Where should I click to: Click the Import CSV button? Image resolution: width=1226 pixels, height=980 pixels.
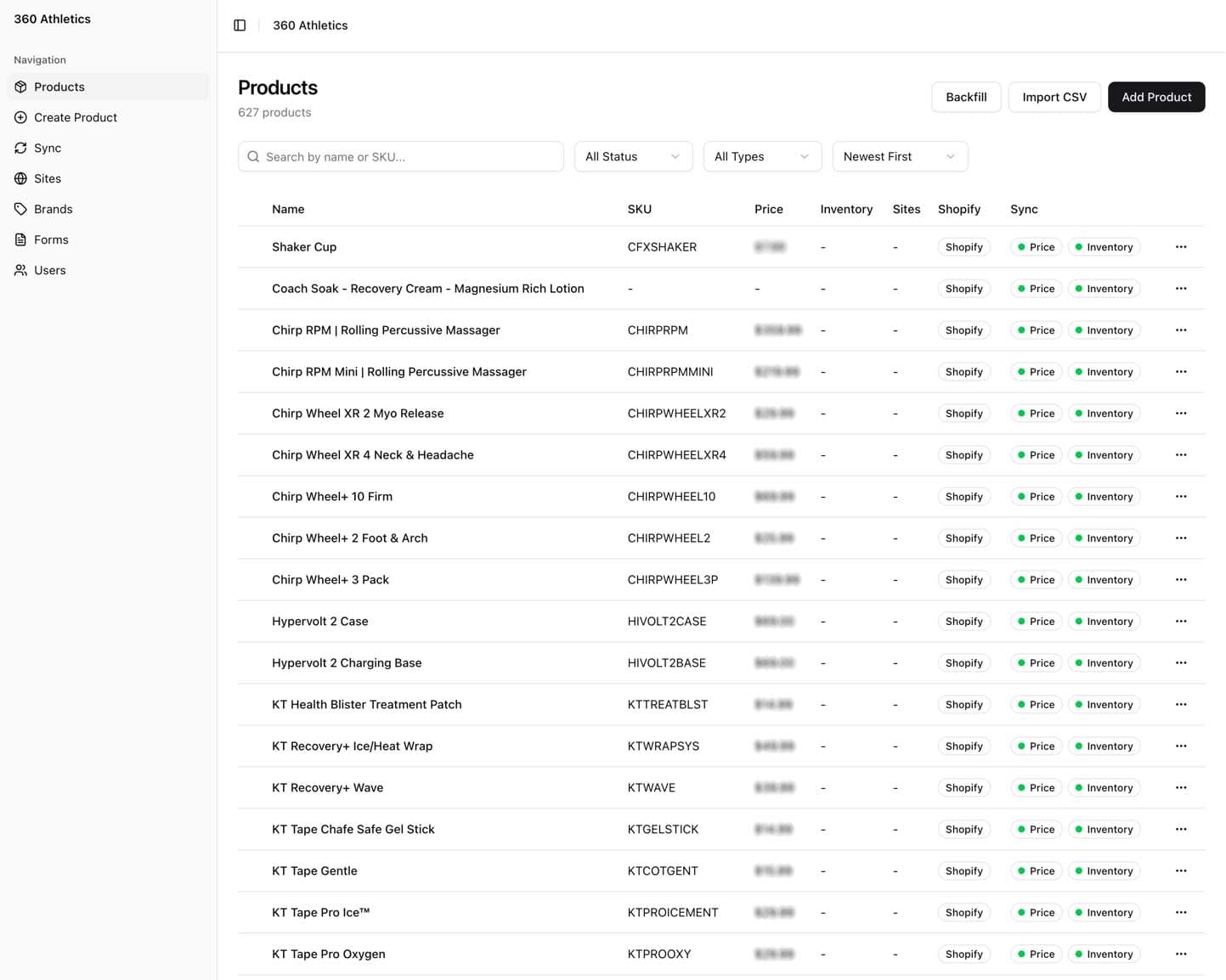pos(1054,97)
